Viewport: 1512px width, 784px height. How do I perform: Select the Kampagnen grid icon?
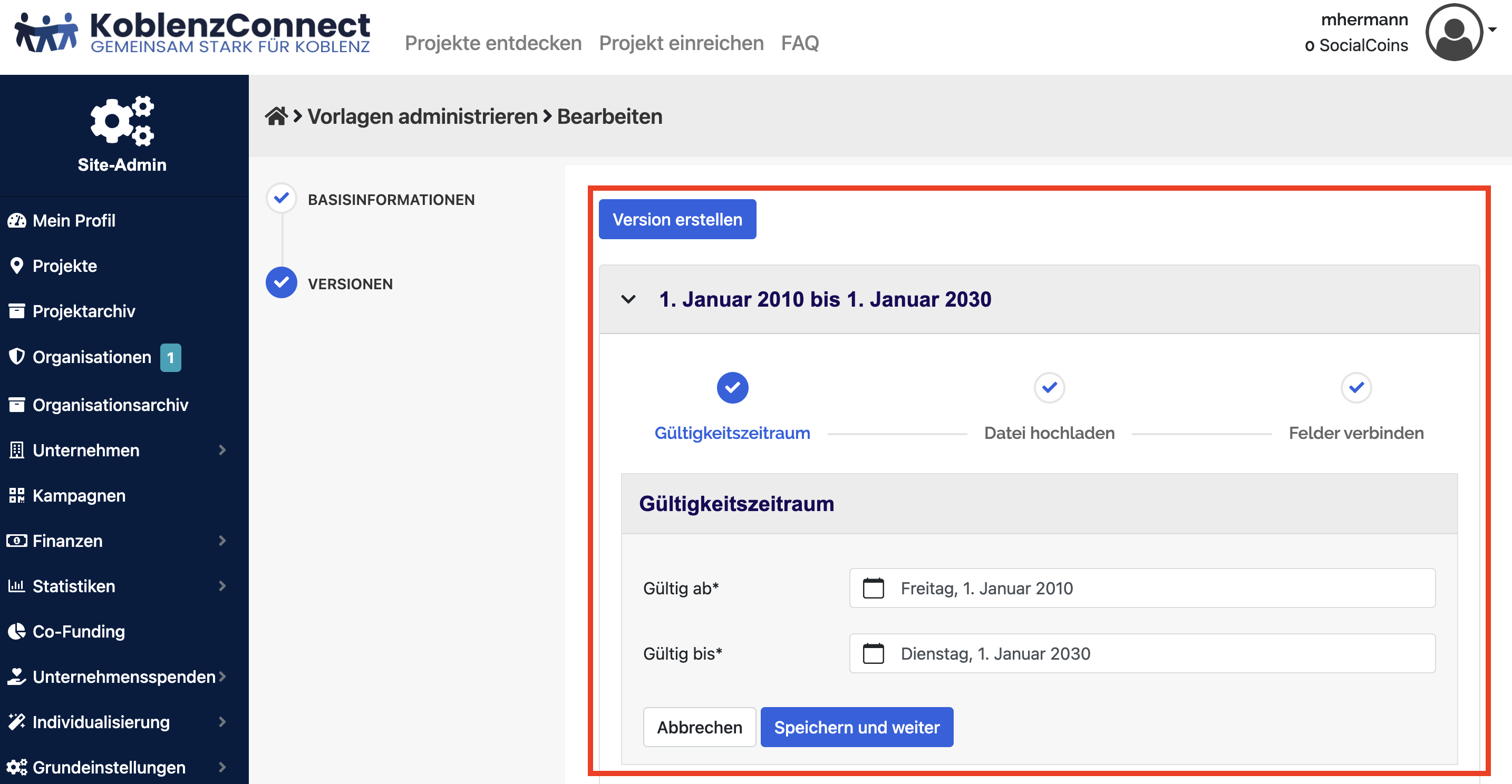click(16, 495)
